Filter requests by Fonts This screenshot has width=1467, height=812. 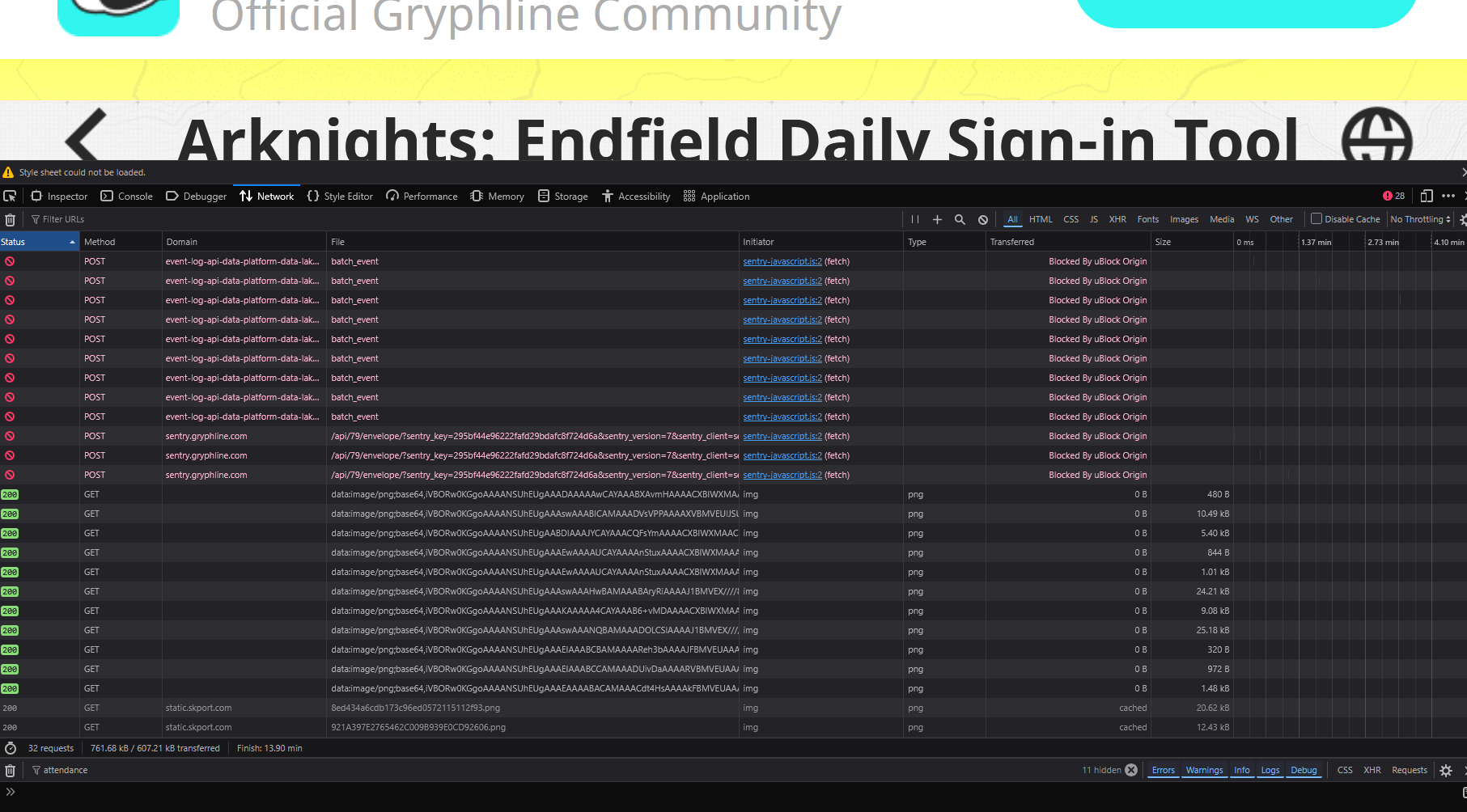pos(1147,219)
